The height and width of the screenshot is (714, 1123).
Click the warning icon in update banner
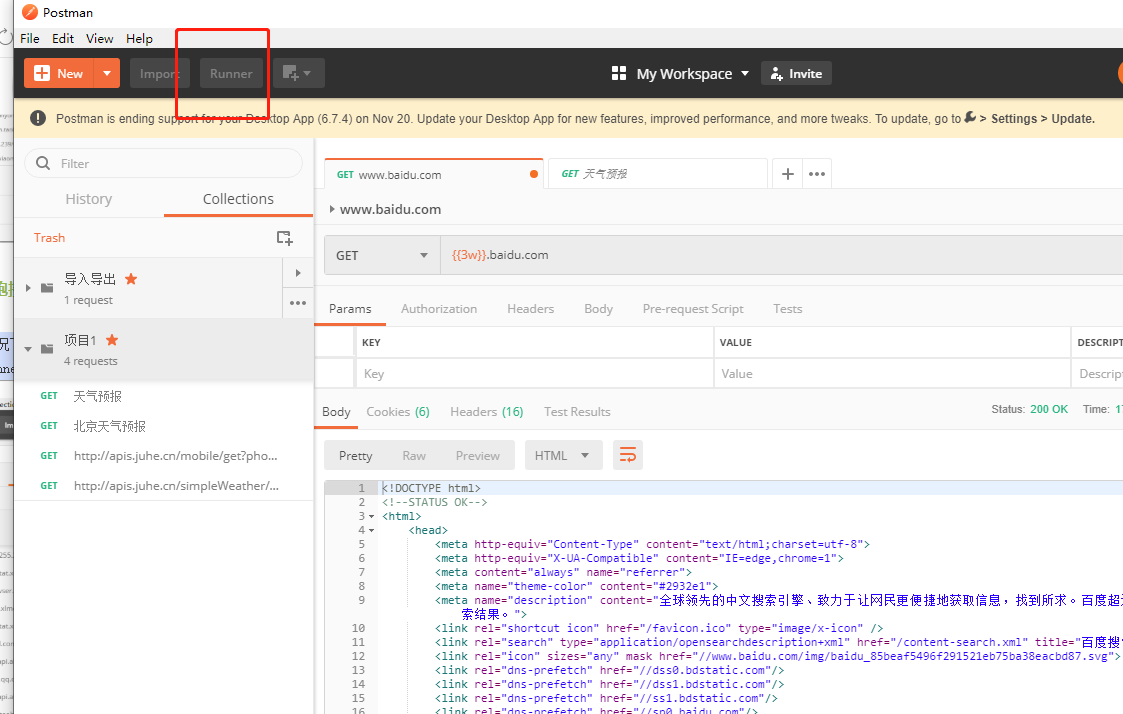tap(38, 118)
